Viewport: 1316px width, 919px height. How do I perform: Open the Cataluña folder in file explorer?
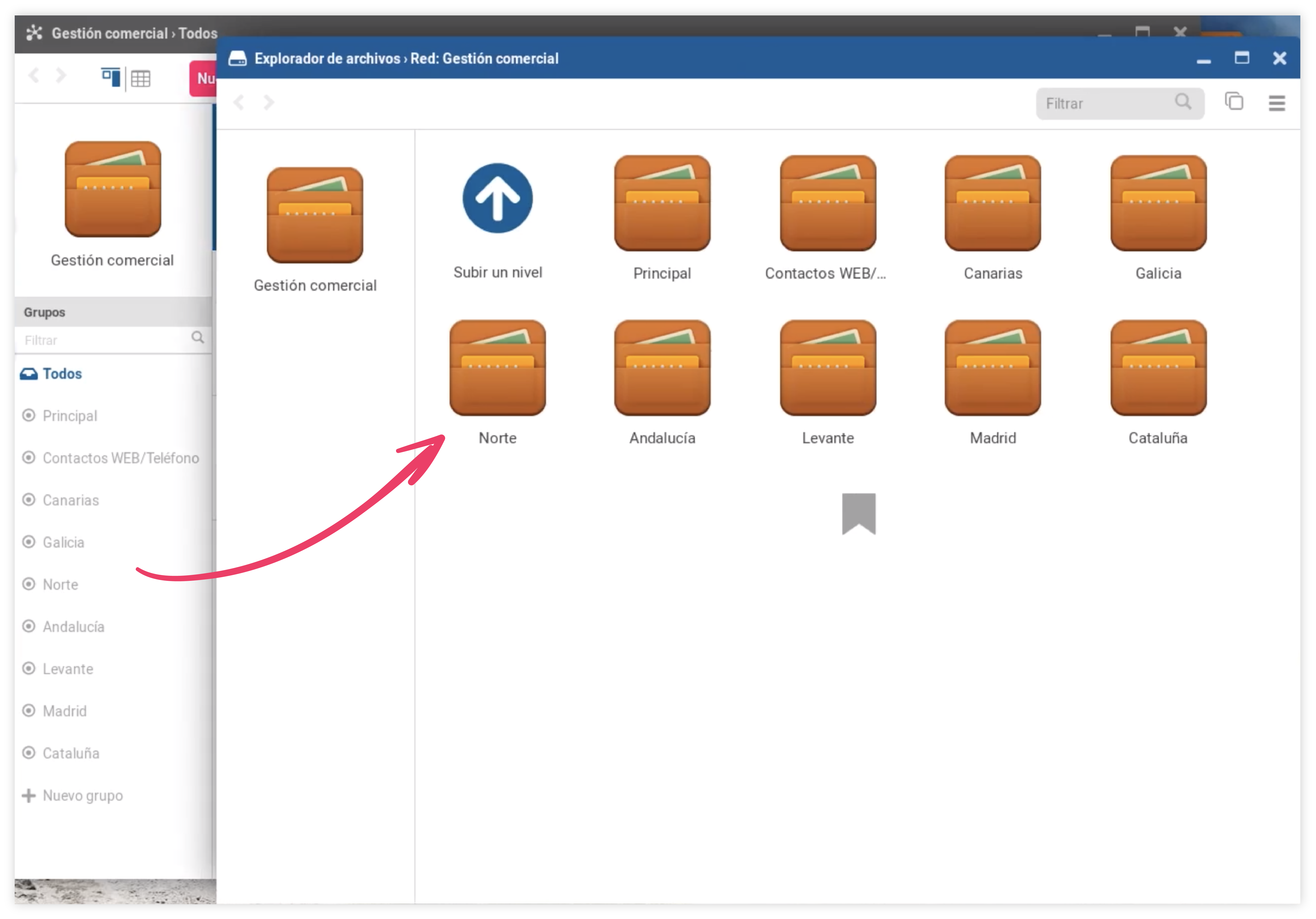point(1158,368)
